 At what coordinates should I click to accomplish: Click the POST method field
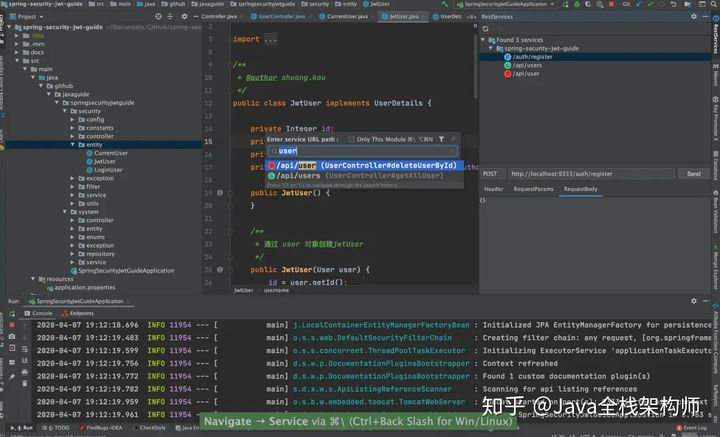493,174
